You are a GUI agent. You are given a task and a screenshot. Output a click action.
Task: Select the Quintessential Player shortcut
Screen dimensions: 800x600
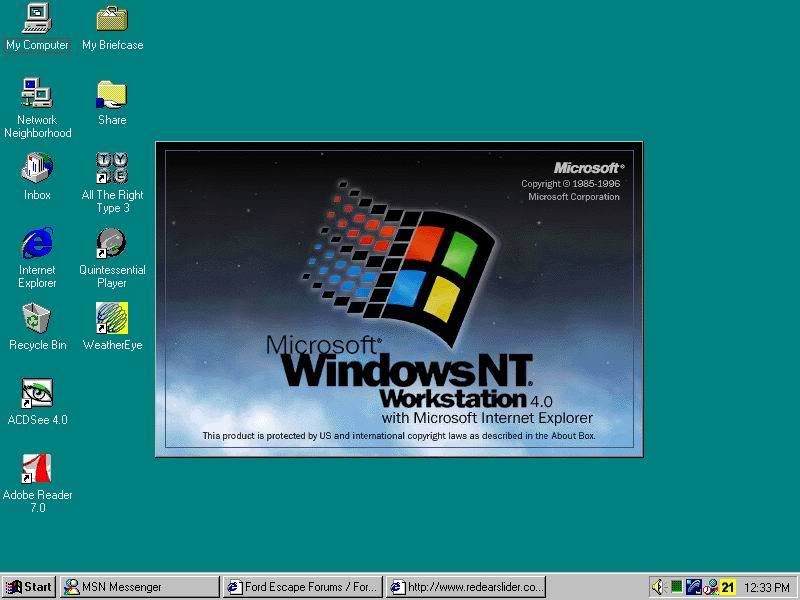click(112, 243)
